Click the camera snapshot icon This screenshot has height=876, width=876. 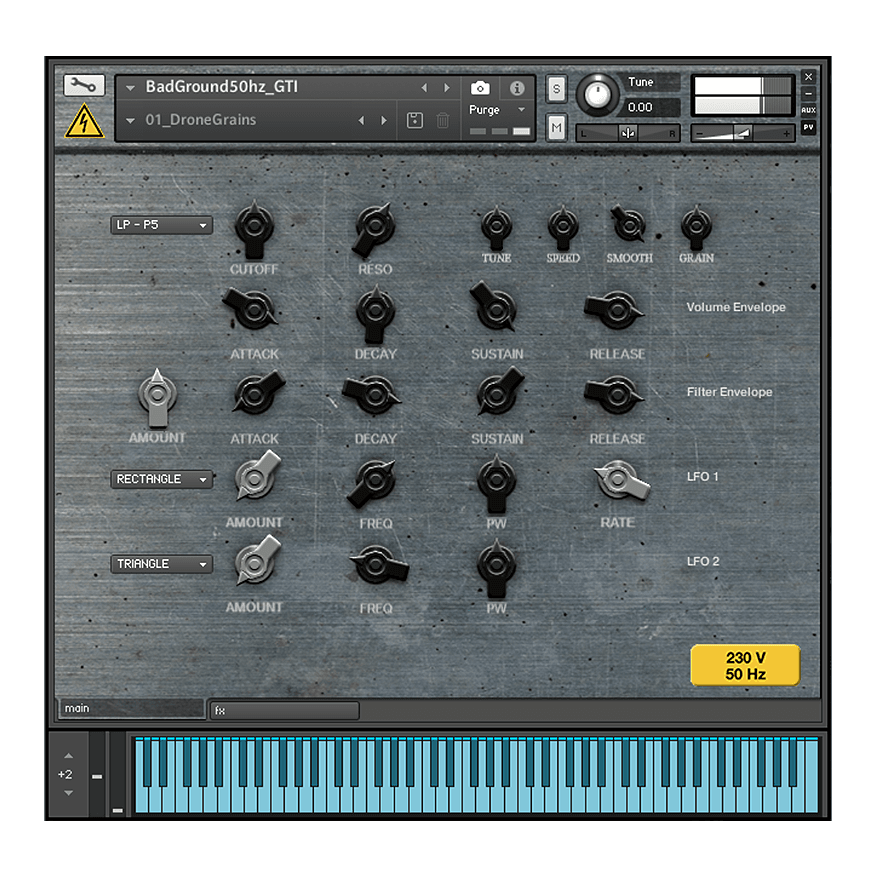coord(480,88)
